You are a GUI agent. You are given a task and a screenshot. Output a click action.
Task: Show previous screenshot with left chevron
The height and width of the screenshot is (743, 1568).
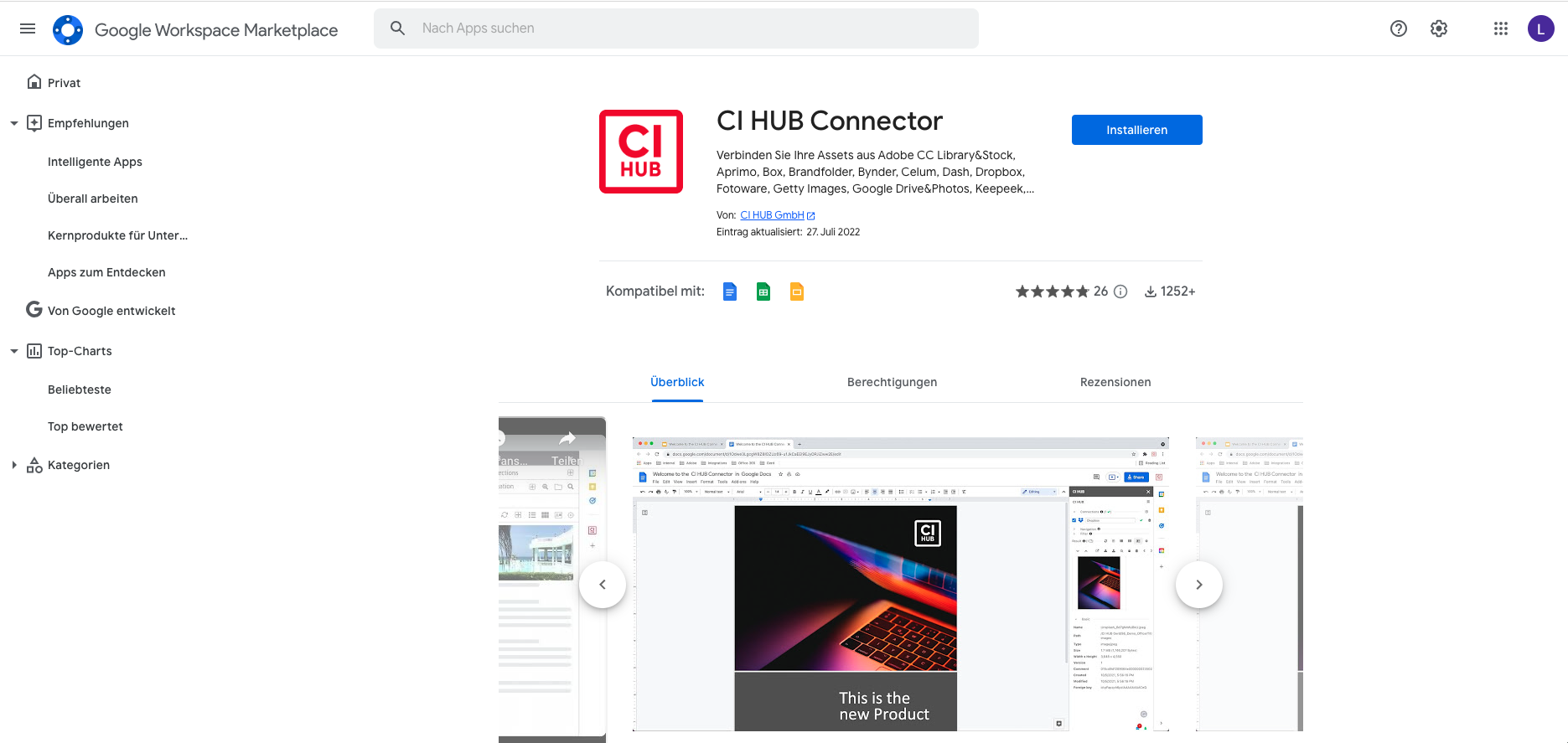pos(603,585)
